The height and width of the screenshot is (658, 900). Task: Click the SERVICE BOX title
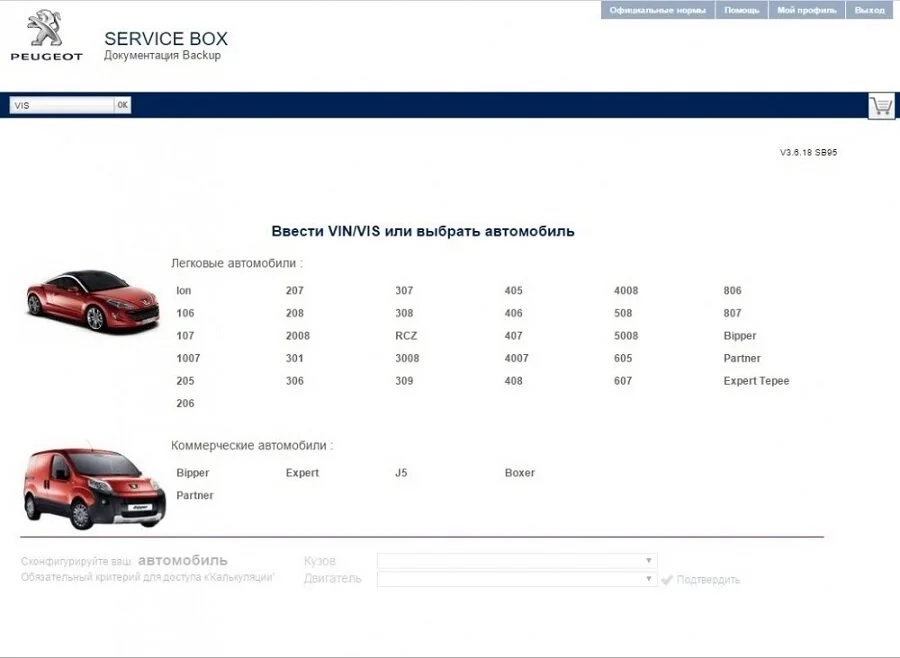[x=166, y=38]
